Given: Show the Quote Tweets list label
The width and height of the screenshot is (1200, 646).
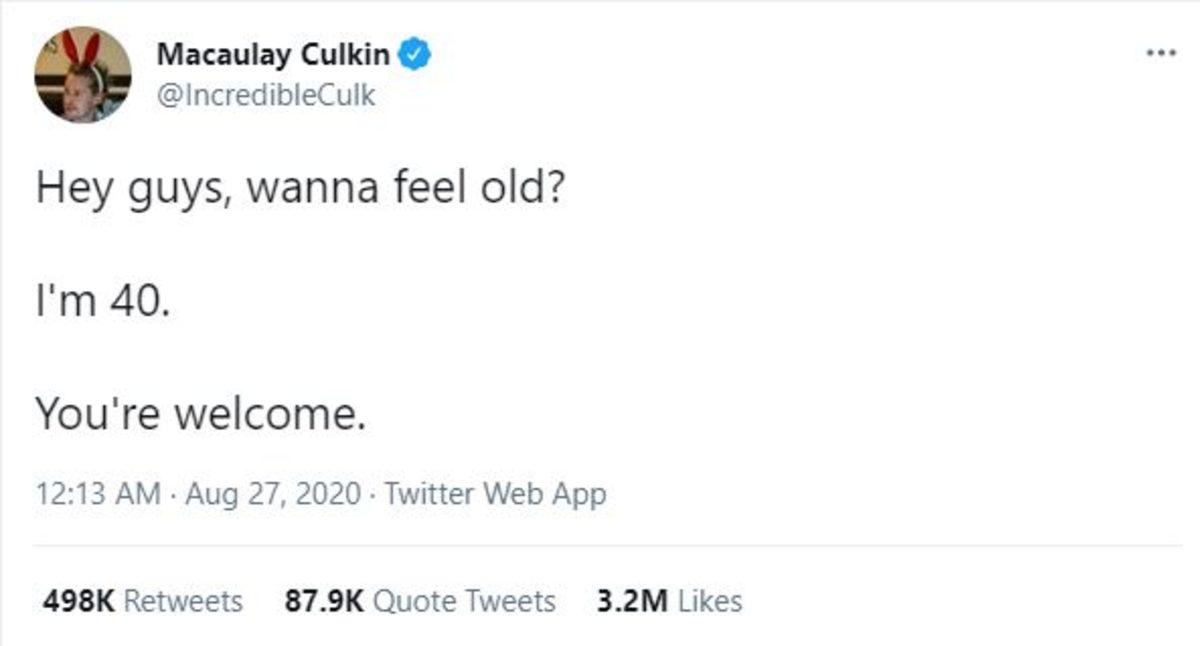Looking at the screenshot, I should [x=465, y=601].
